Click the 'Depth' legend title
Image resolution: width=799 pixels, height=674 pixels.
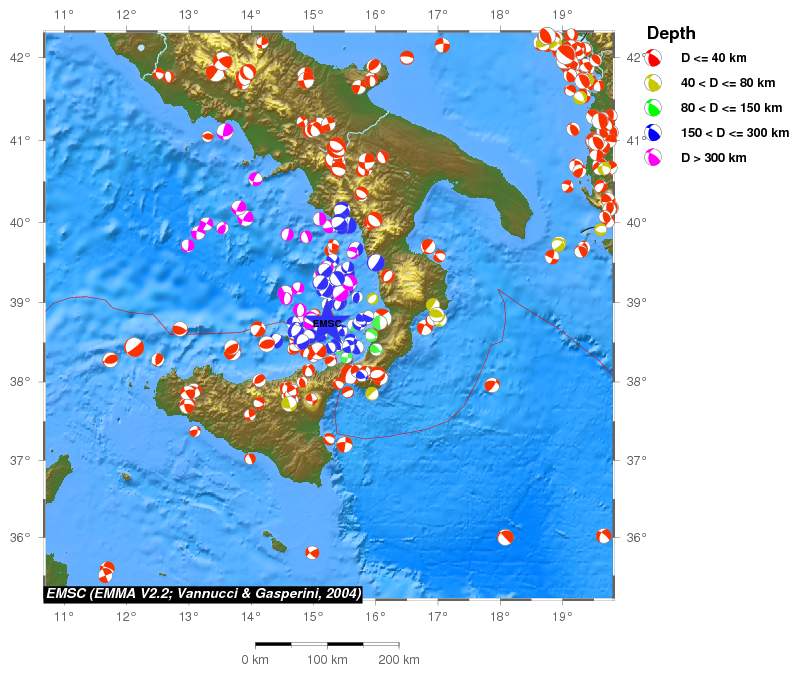[671, 33]
